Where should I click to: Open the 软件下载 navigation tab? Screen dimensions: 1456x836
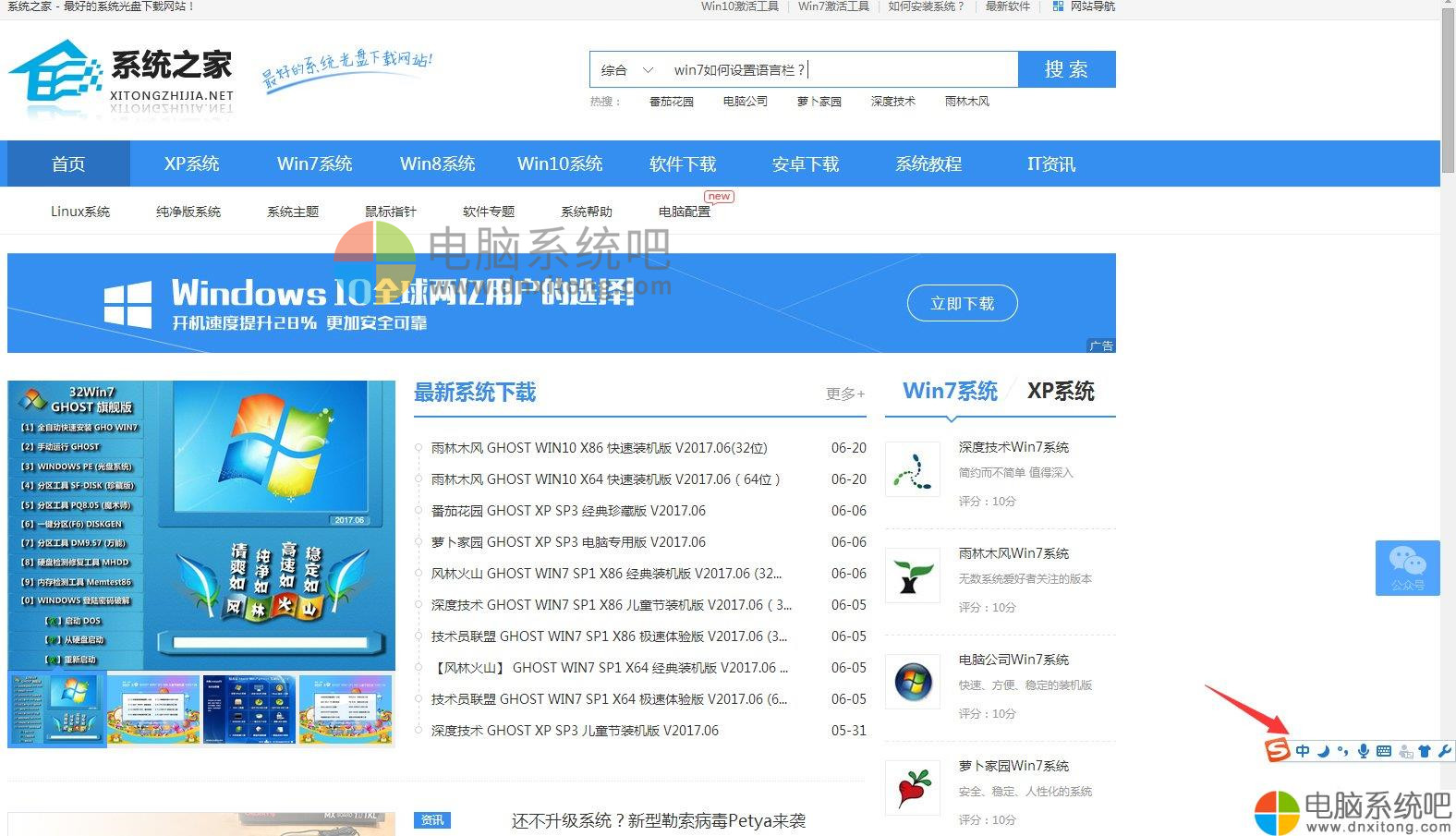pyautogui.click(x=683, y=164)
